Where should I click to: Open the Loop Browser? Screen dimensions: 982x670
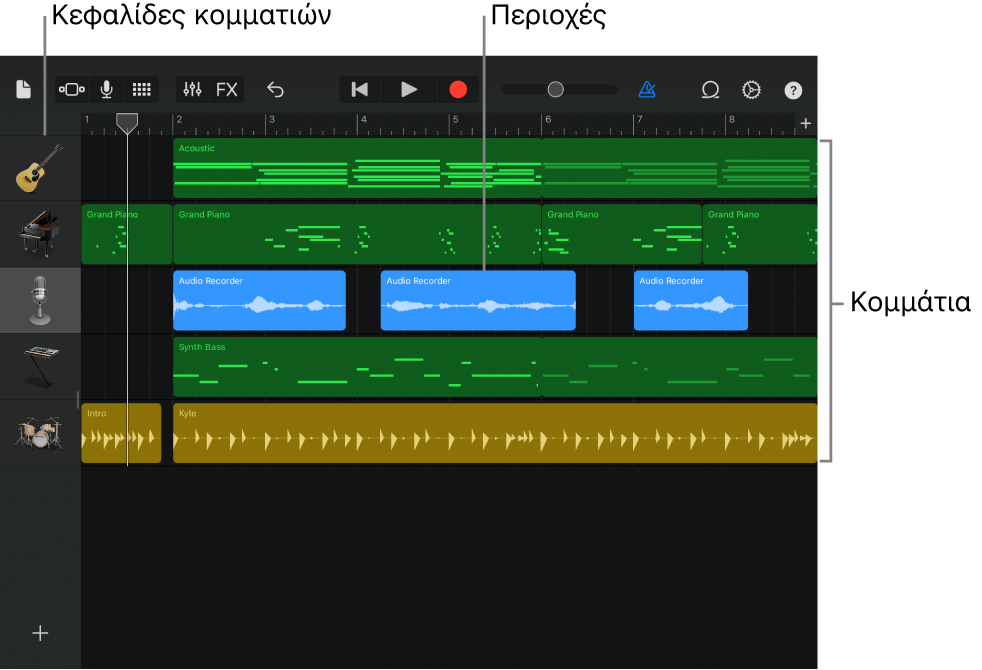coord(710,90)
